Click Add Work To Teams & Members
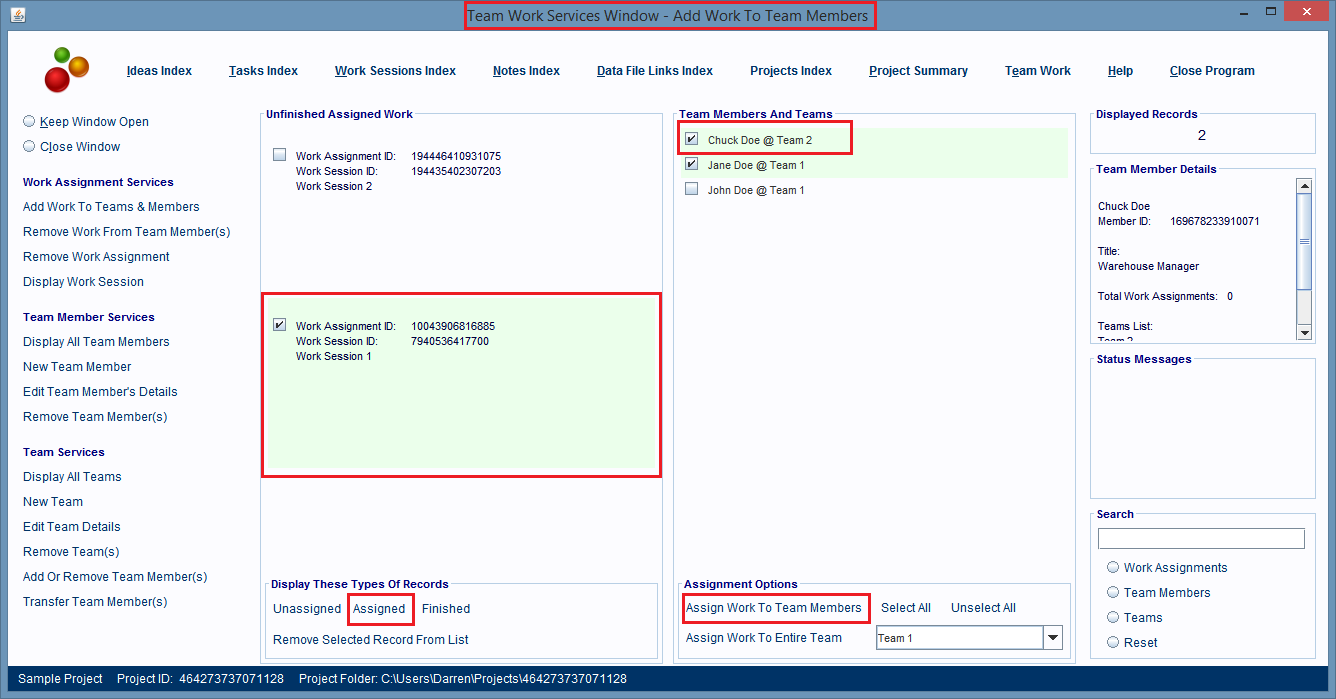Viewport: 1336px width, 699px height. [111, 207]
